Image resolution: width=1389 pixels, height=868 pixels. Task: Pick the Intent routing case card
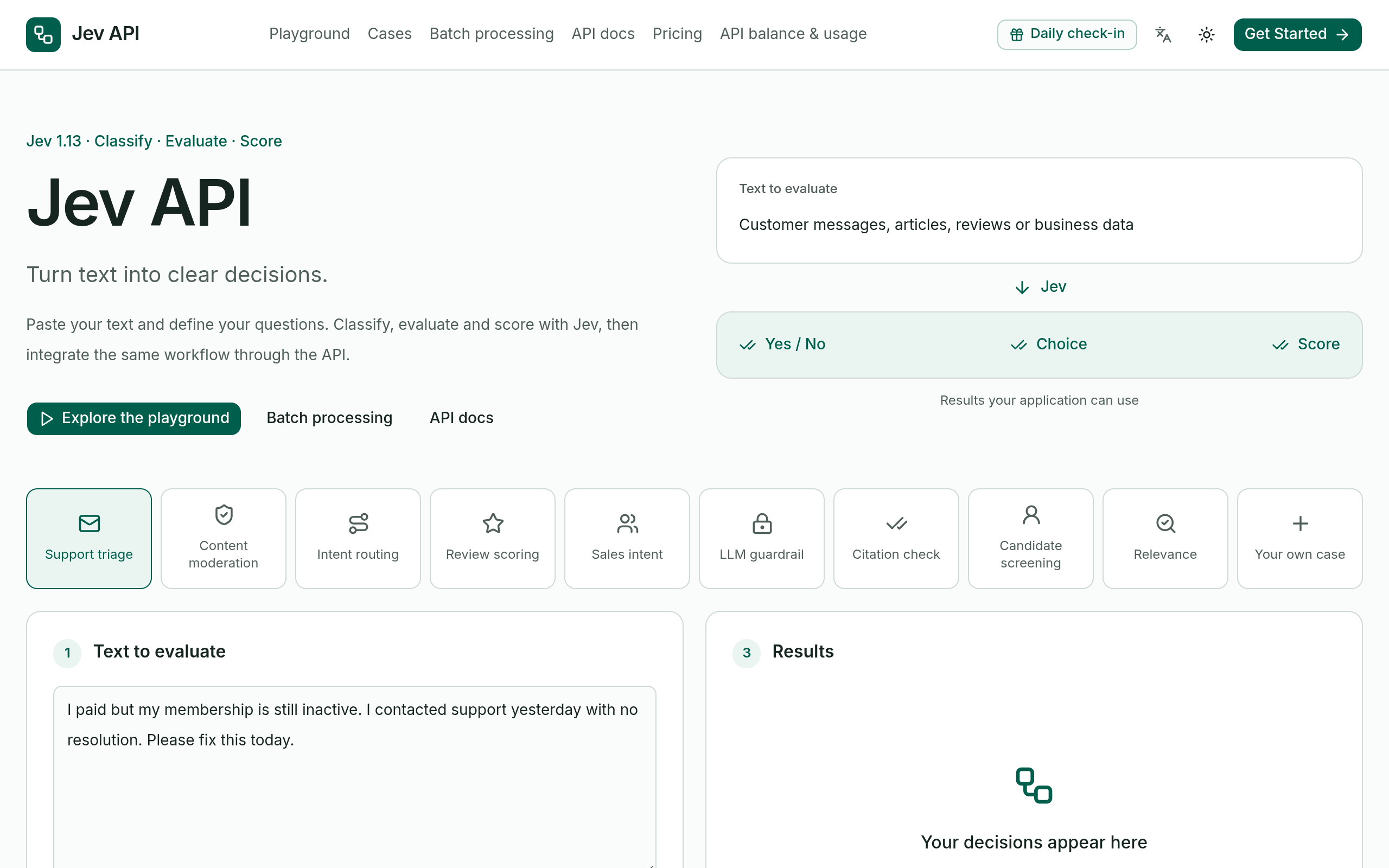(358, 539)
